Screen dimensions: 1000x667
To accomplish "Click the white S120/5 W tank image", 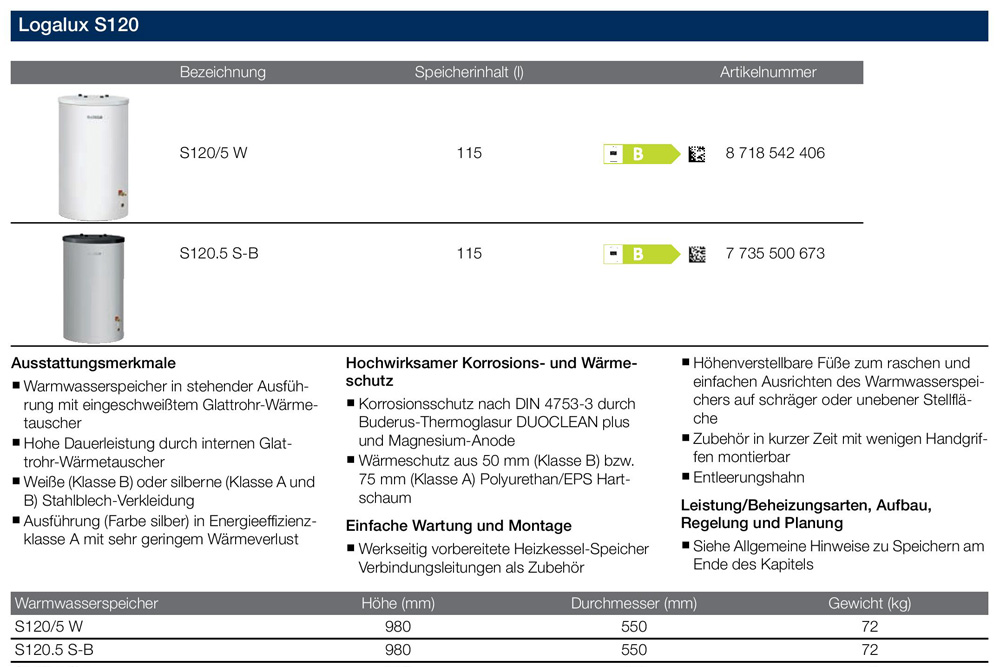I will (x=94, y=157).
